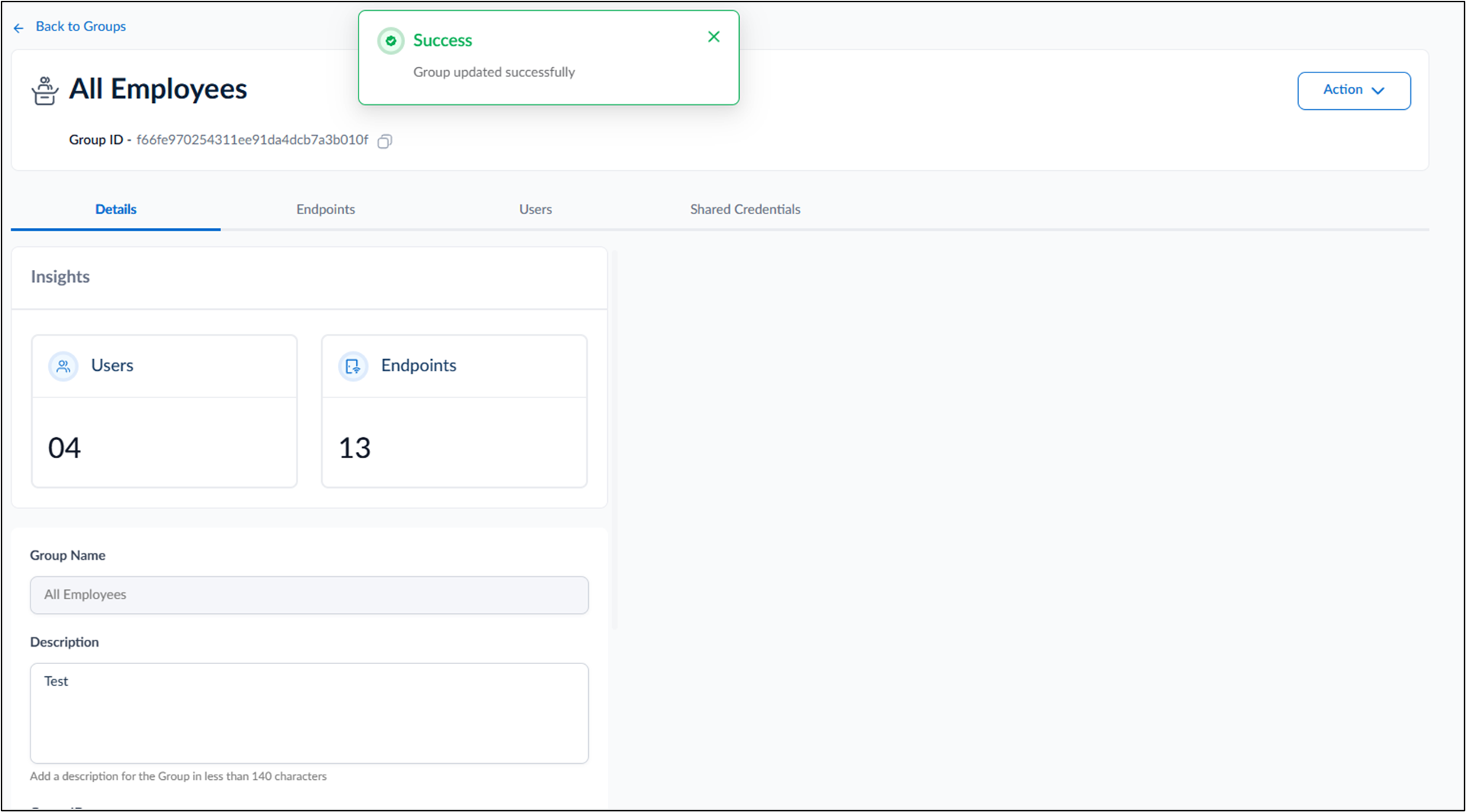Switch to the Details tab
The width and height of the screenshot is (1466, 812).
coord(116,209)
